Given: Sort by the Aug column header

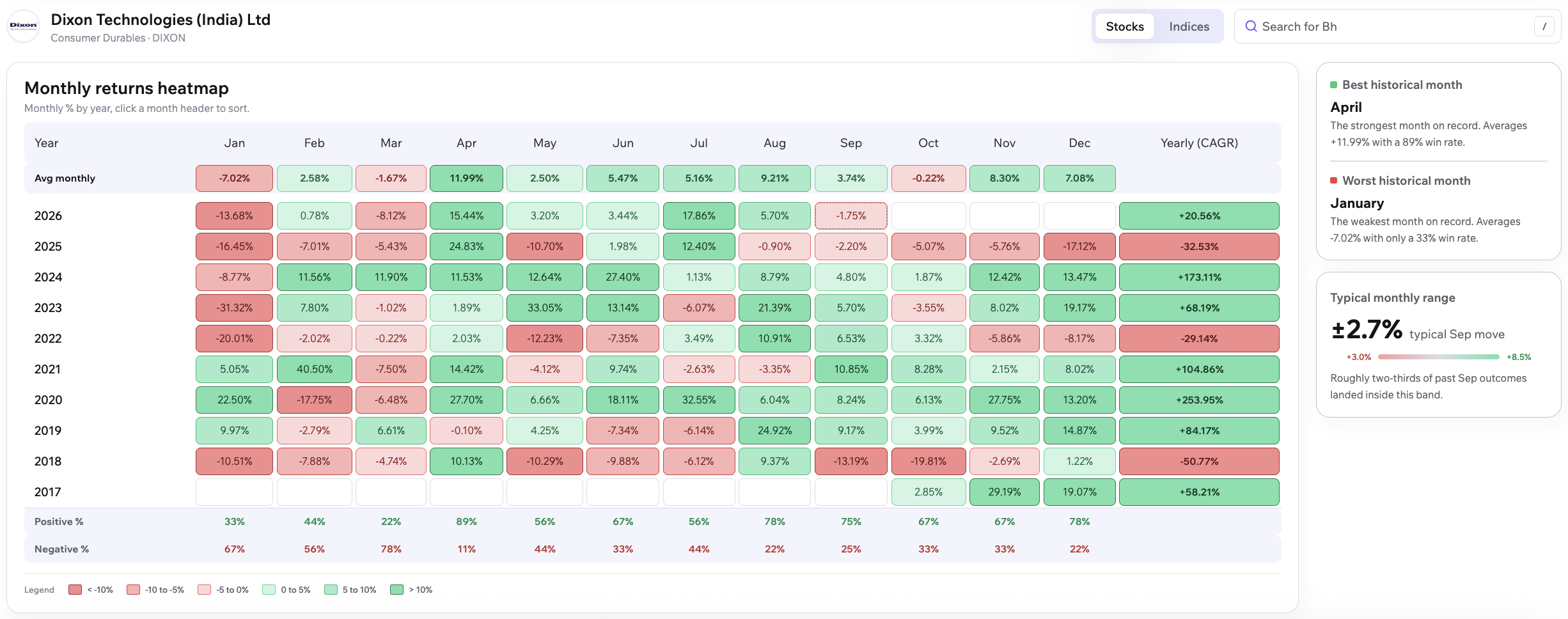Looking at the screenshot, I should click(x=774, y=143).
